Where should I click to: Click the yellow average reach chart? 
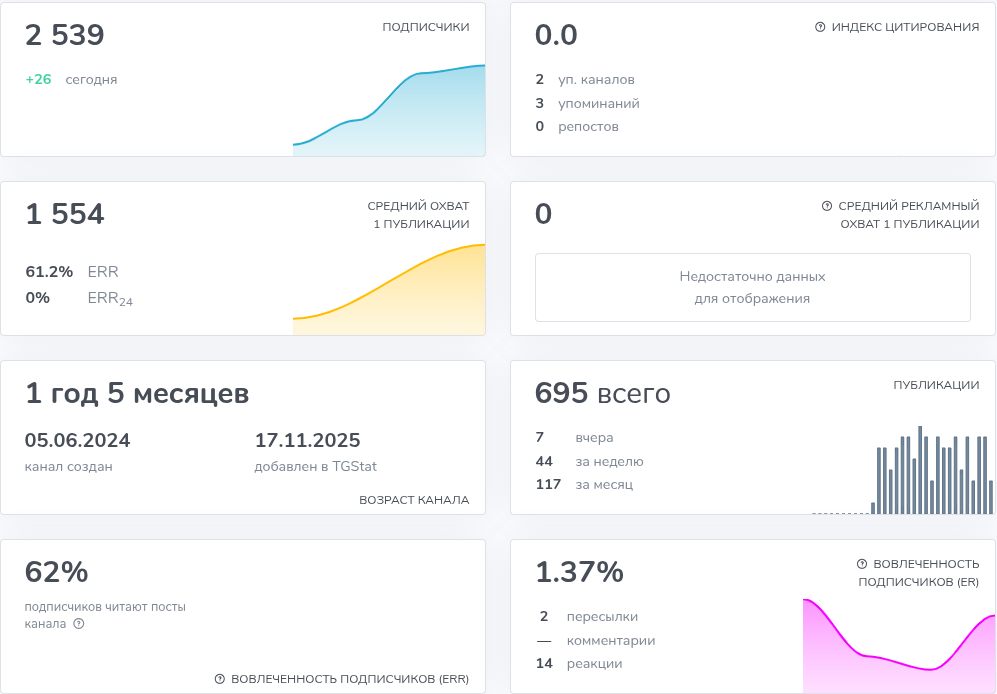click(x=389, y=290)
